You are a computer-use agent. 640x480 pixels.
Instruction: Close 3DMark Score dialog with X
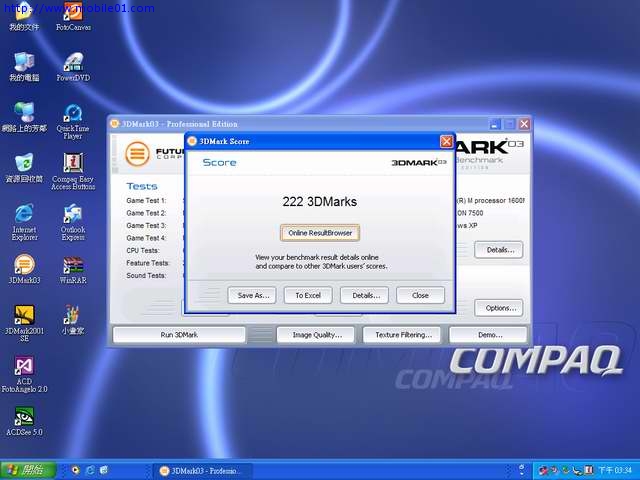pyautogui.click(x=446, y=141)
